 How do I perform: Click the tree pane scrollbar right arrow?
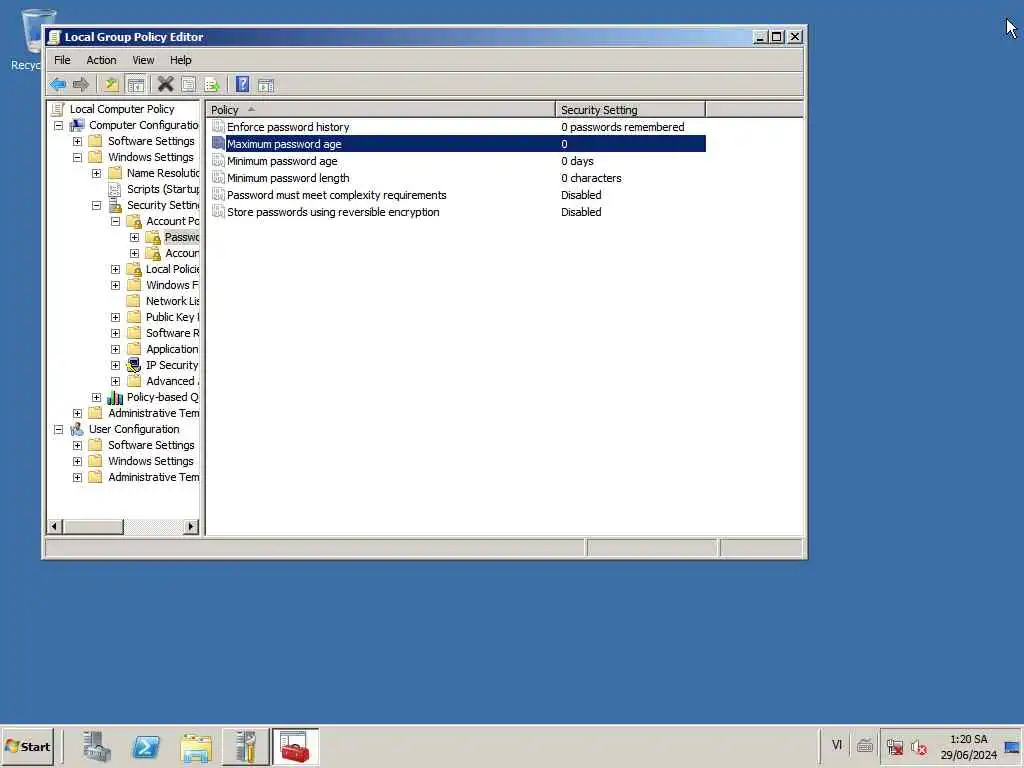191,526
